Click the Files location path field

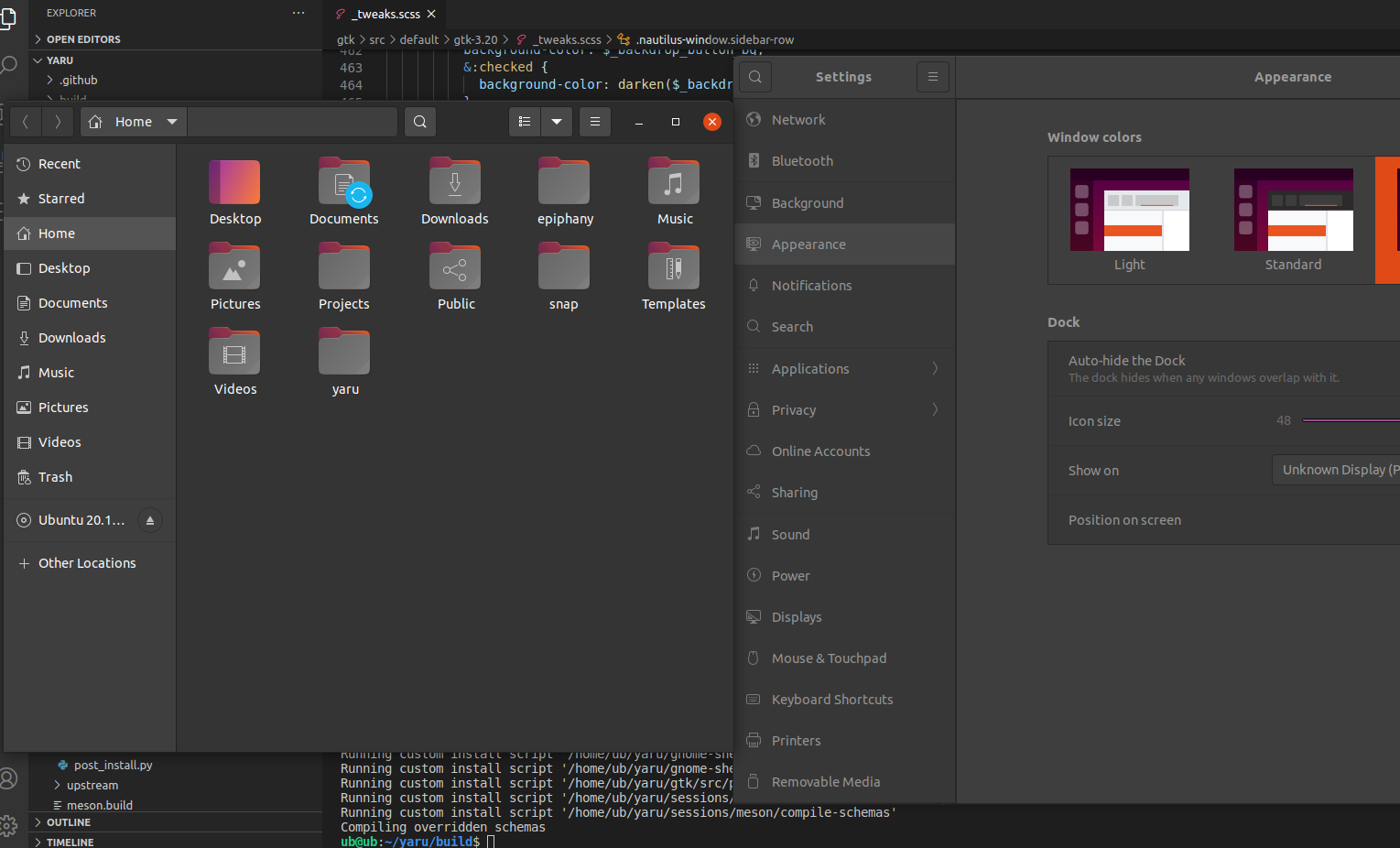pyautogui.click(x=293, y=122)
